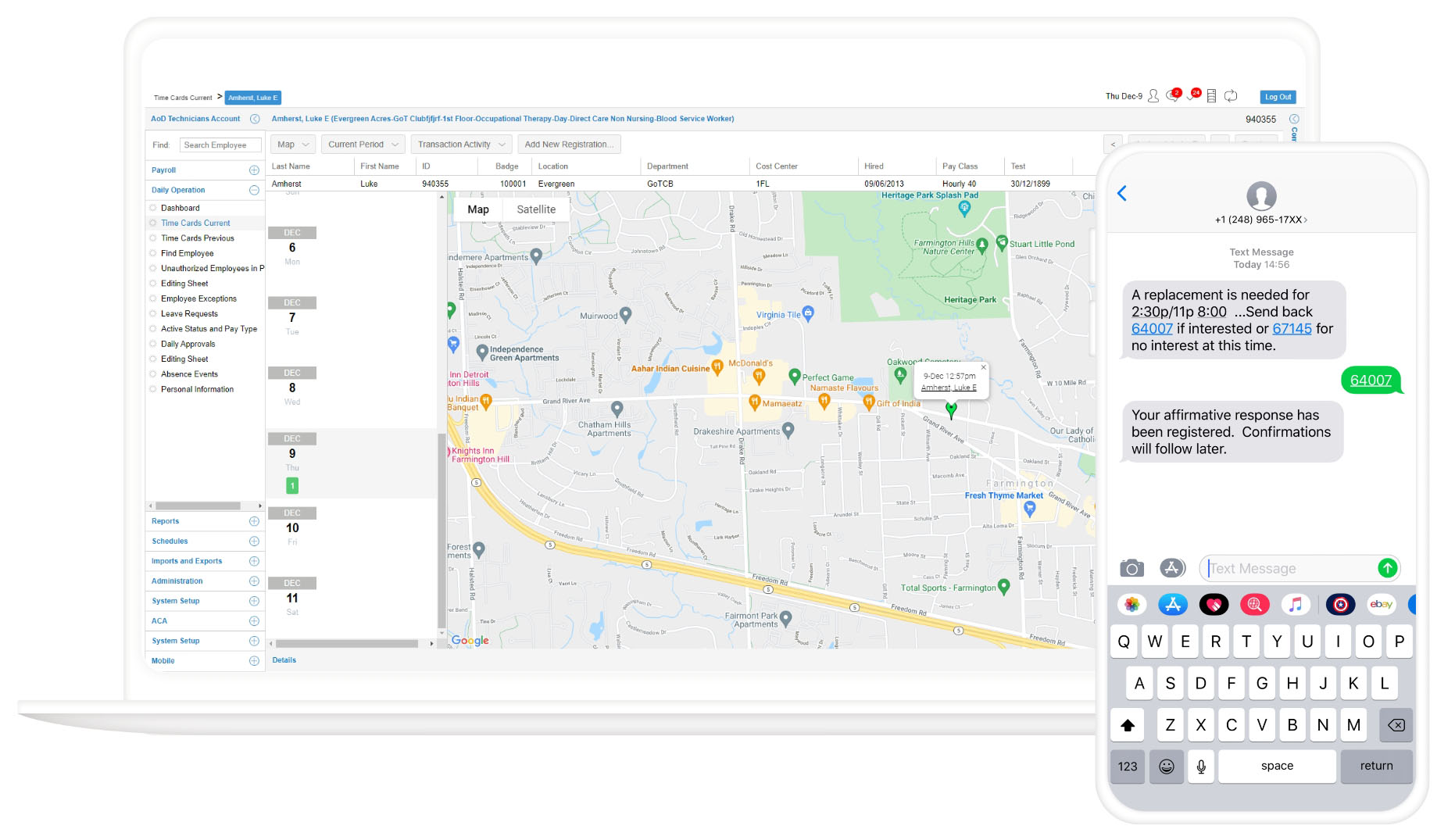Collapse right side panel arrow near 940355
The image size is (1455, 840).
[x=1294, y=120]
